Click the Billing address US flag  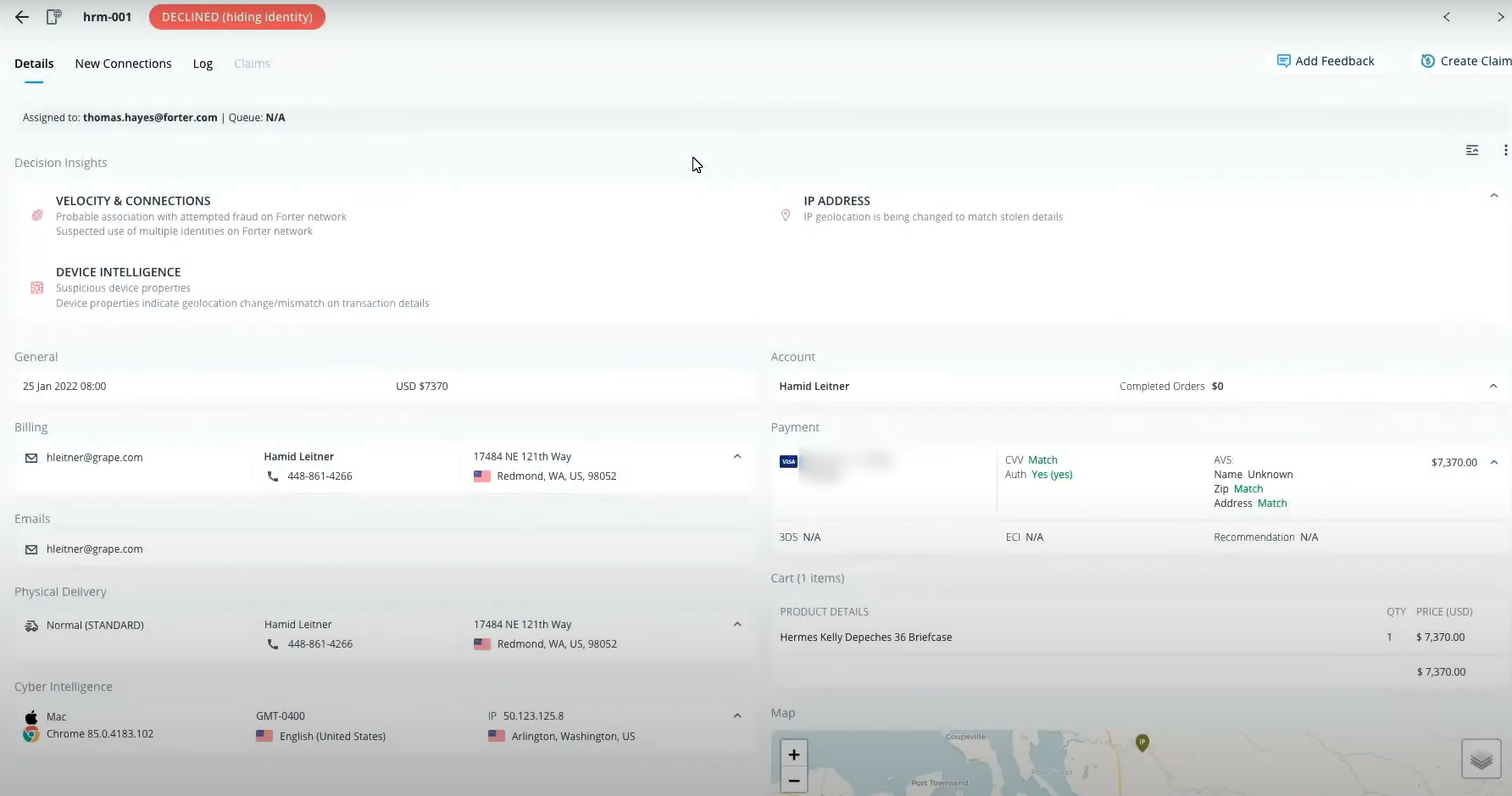(x=482, y=476)
